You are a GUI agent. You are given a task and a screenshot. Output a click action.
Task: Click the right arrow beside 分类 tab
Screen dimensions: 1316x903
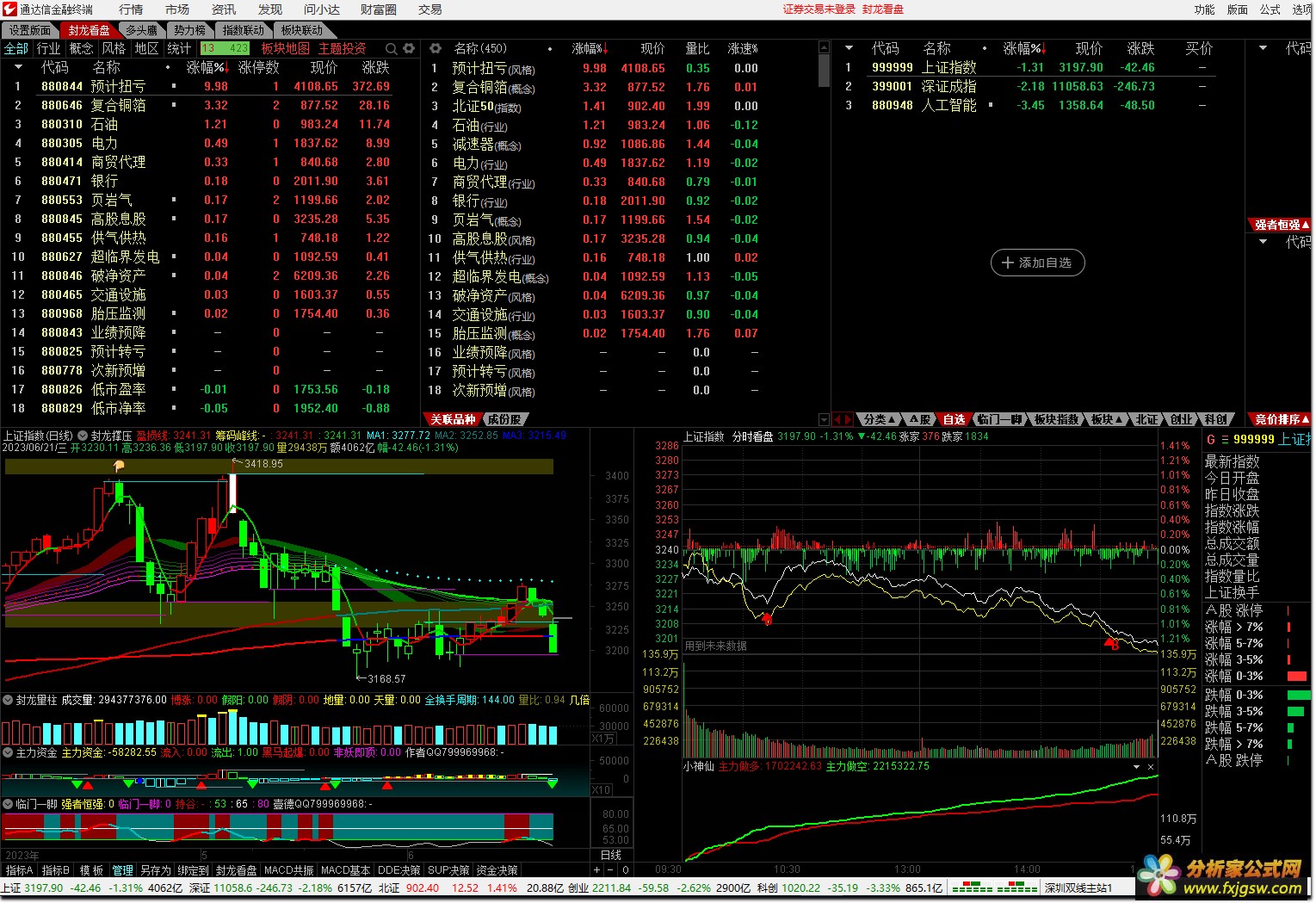(x=847, y=419)
